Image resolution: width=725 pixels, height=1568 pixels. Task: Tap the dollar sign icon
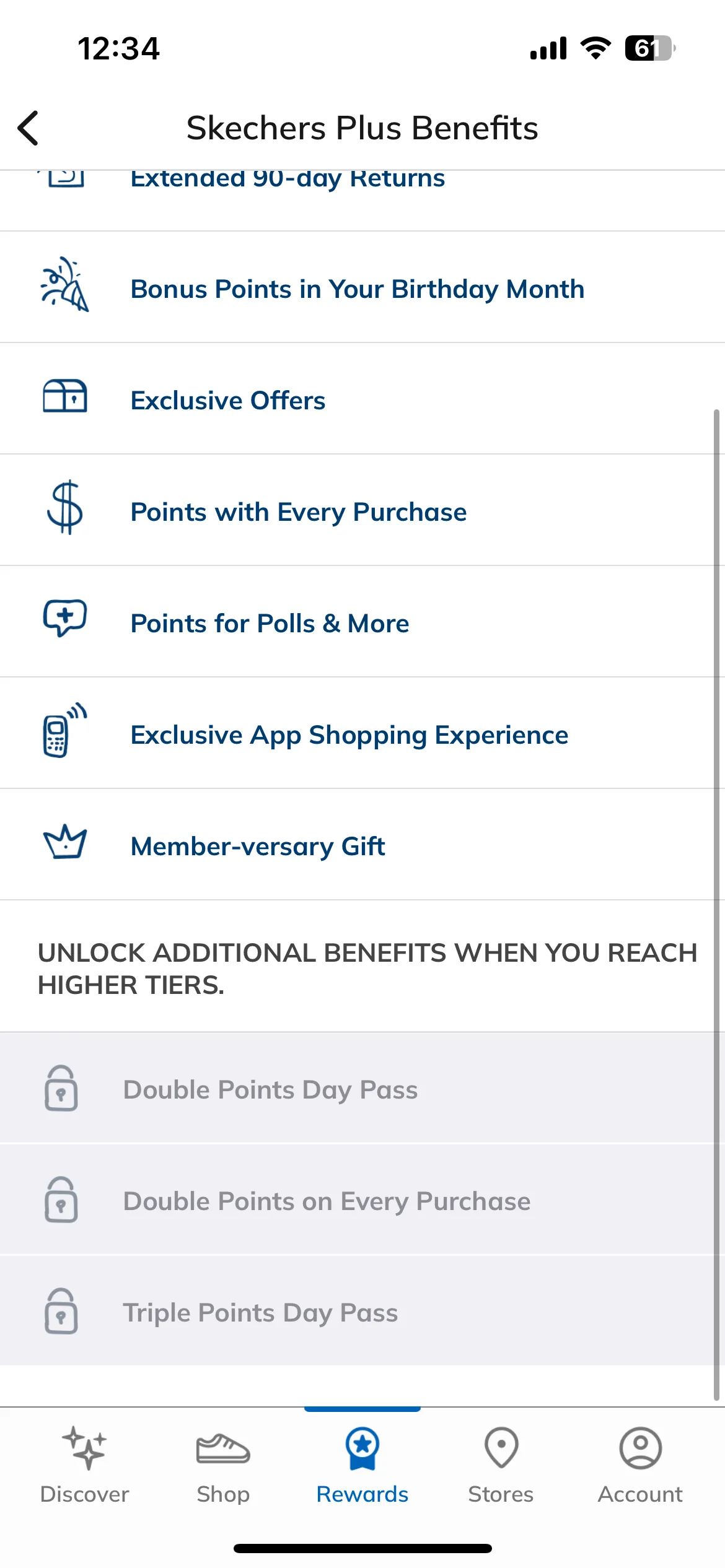65,507
